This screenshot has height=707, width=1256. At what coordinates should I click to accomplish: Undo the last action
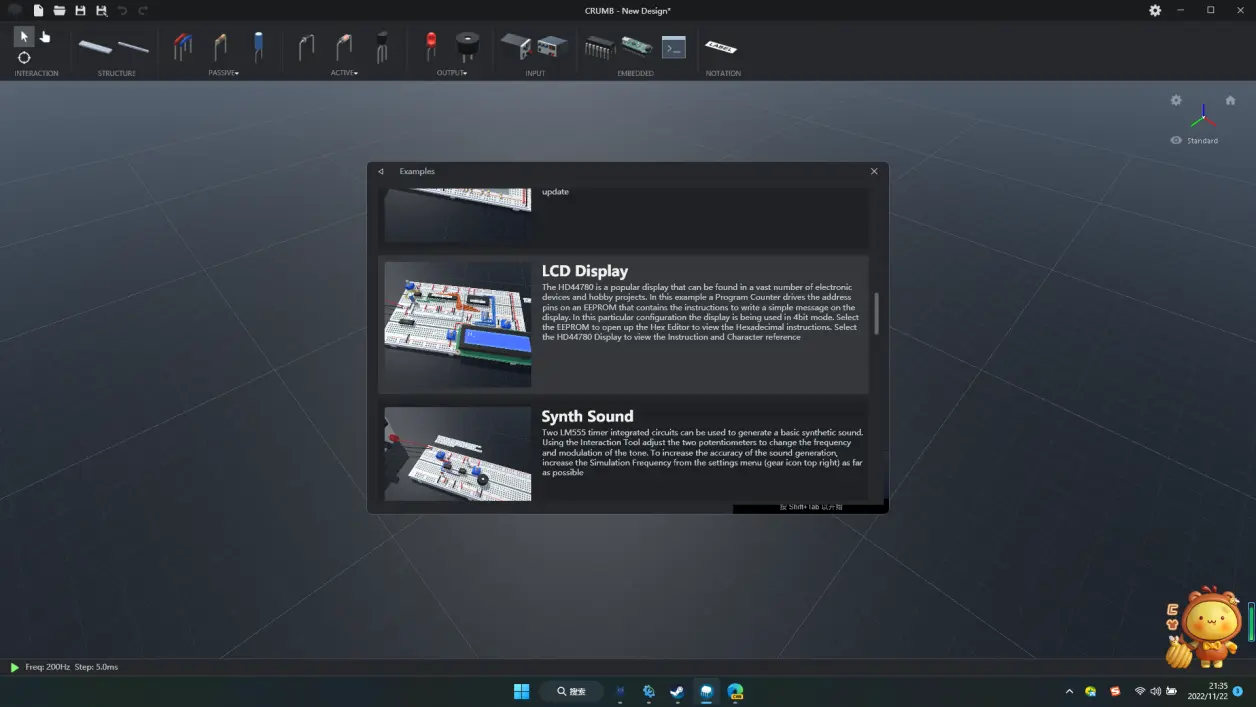(x=122, y=10)
